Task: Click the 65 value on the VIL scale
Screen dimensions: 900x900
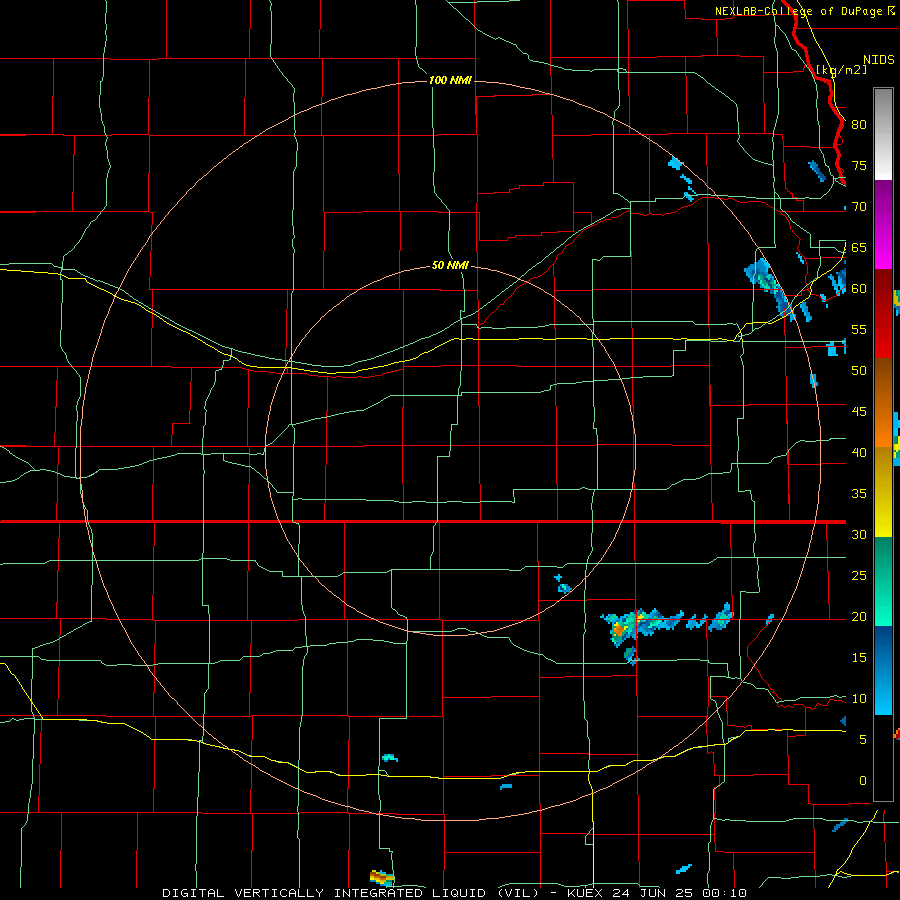Action: point(859,247)
